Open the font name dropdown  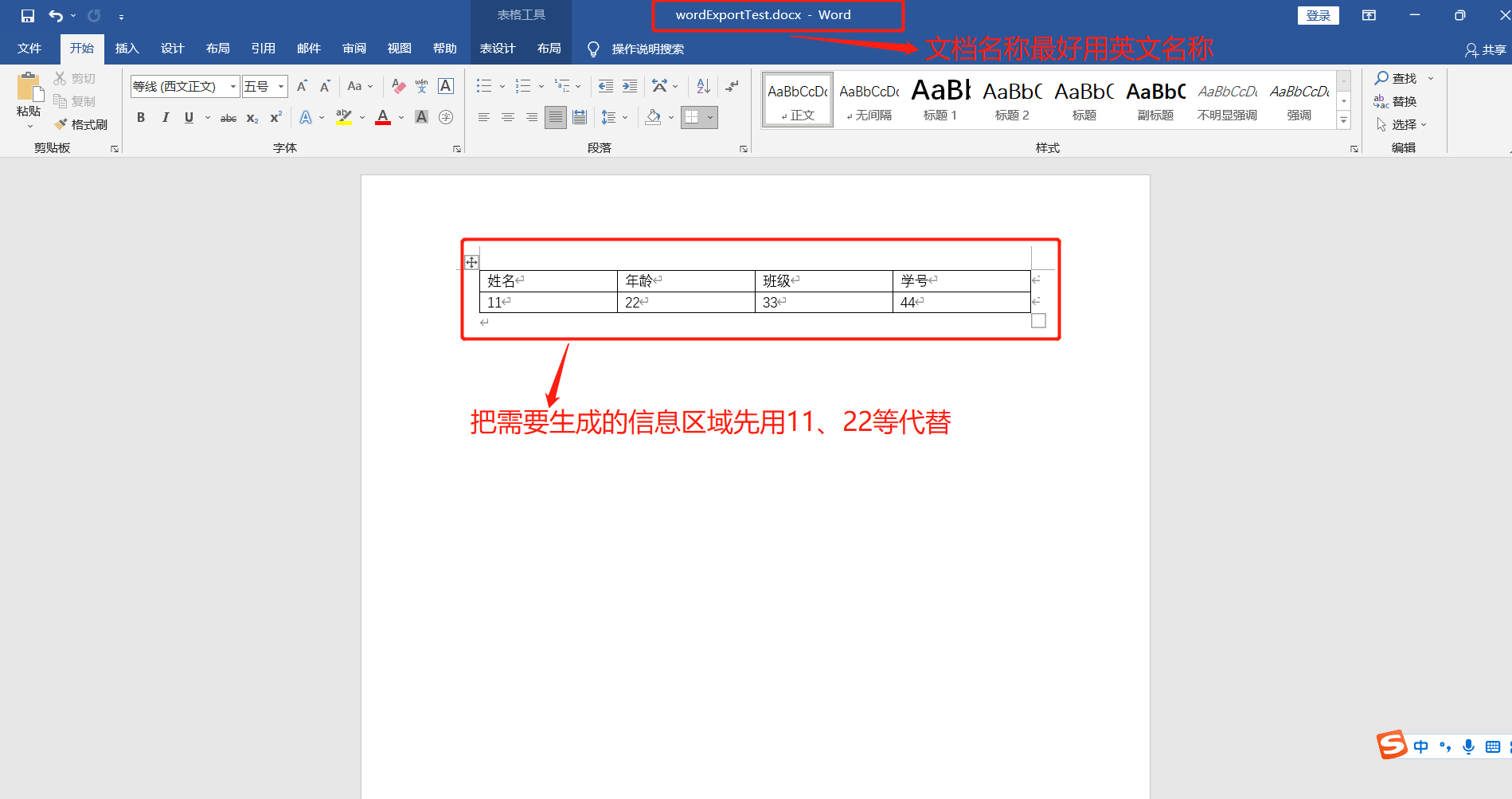click(232, 85)
